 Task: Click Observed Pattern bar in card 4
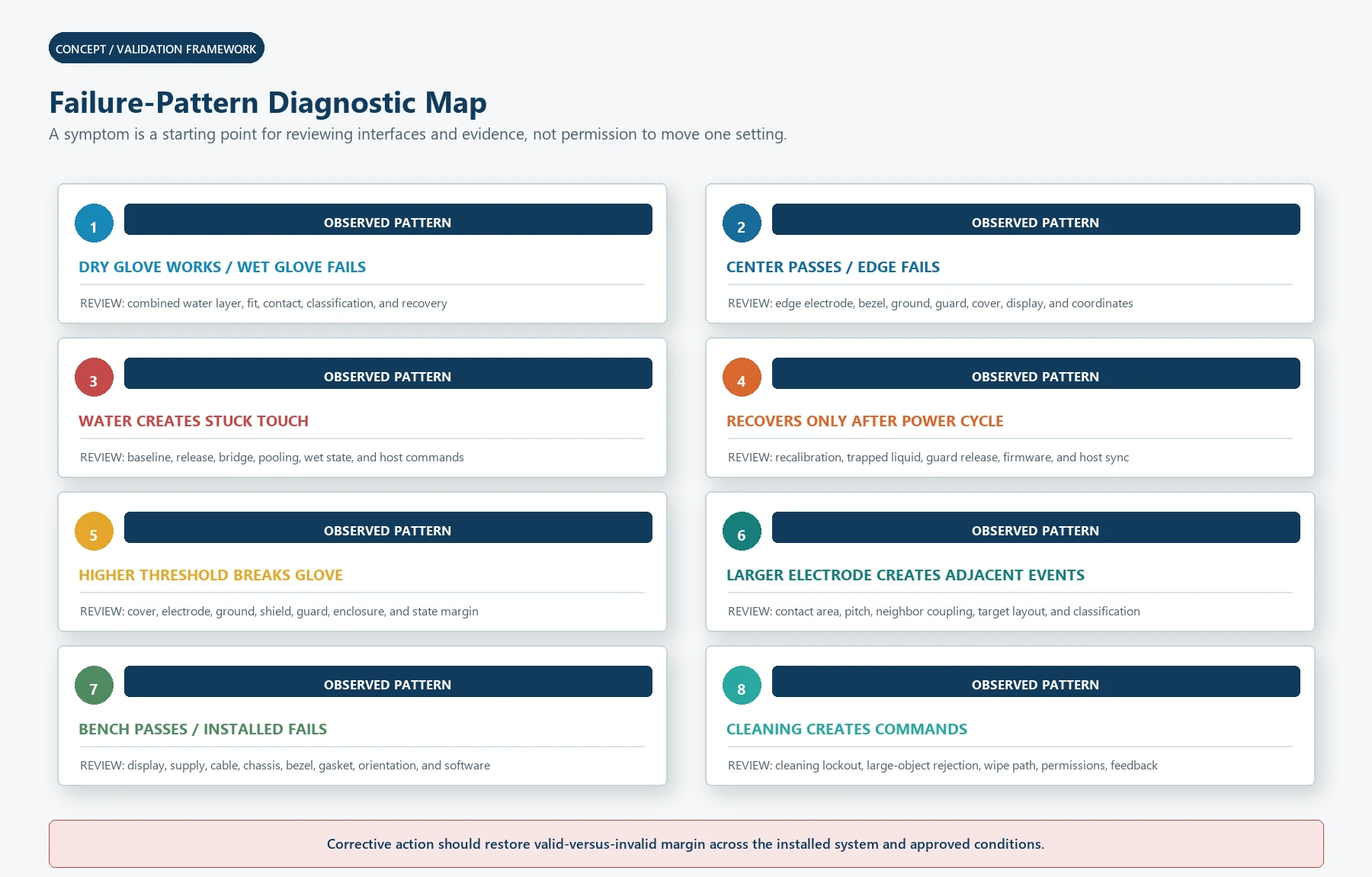pyautogui.click(x=1036, y=374)
